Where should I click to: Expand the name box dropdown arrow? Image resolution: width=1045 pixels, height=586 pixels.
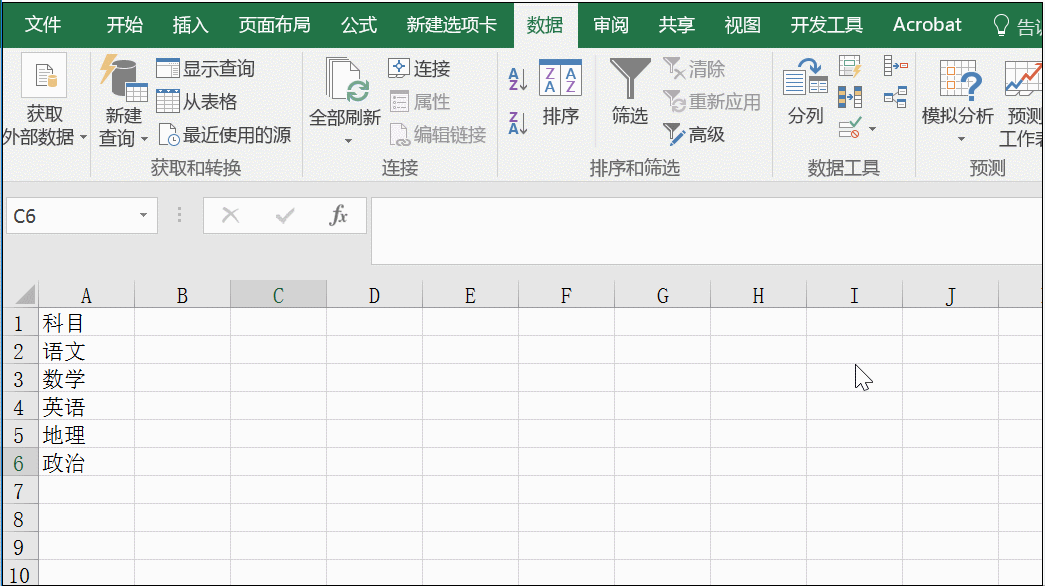point(143,215)
